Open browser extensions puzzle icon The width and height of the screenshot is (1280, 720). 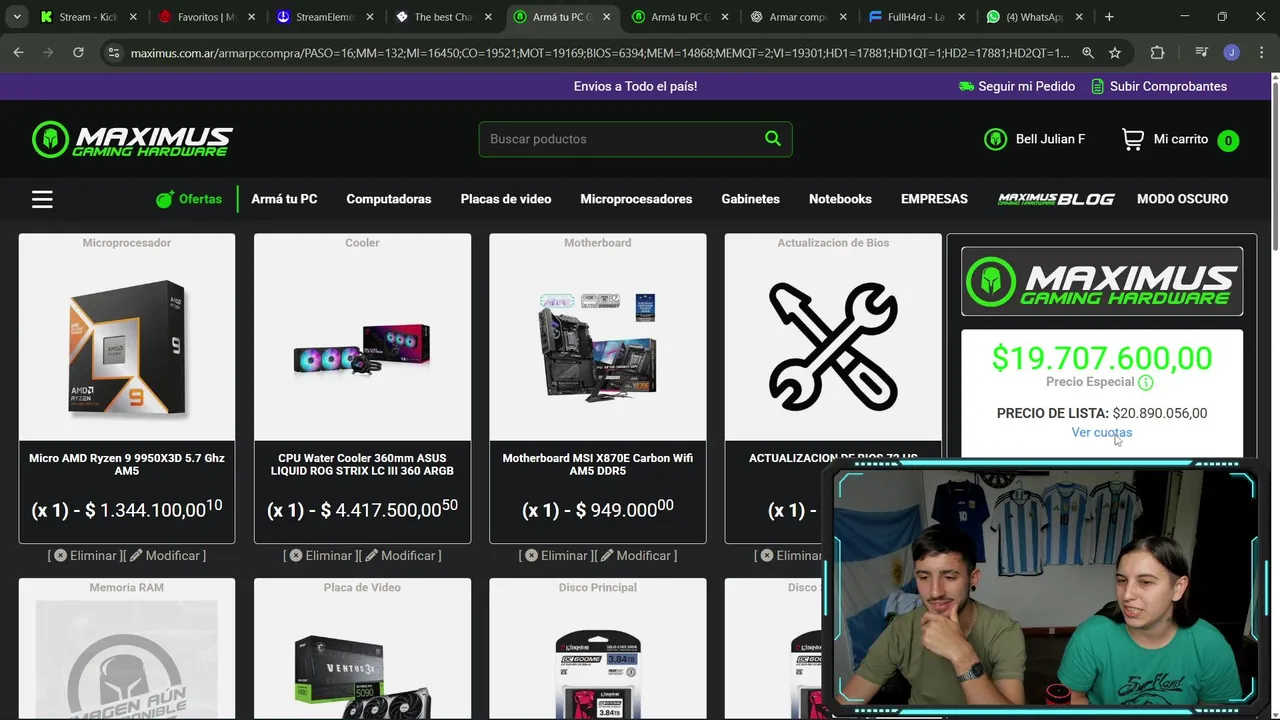(1157, 52)
